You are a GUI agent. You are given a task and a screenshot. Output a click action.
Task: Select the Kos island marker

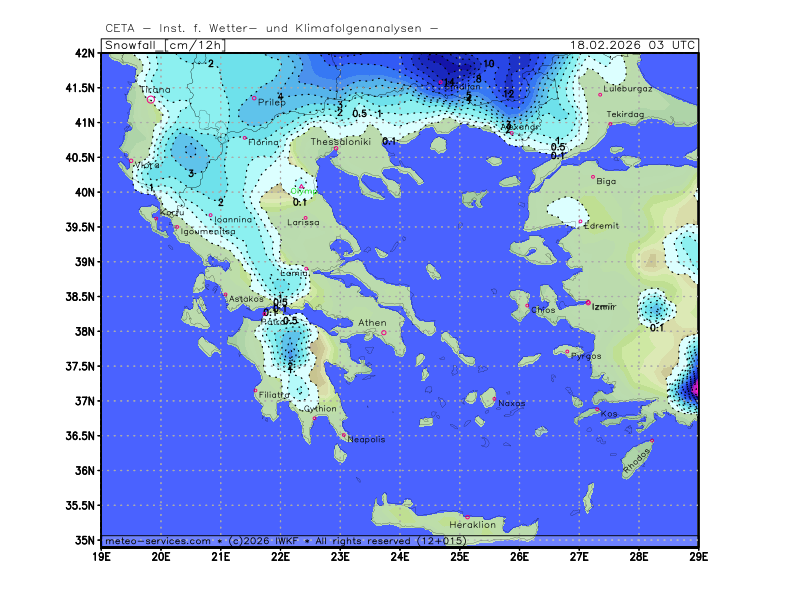tap(598, 410)
